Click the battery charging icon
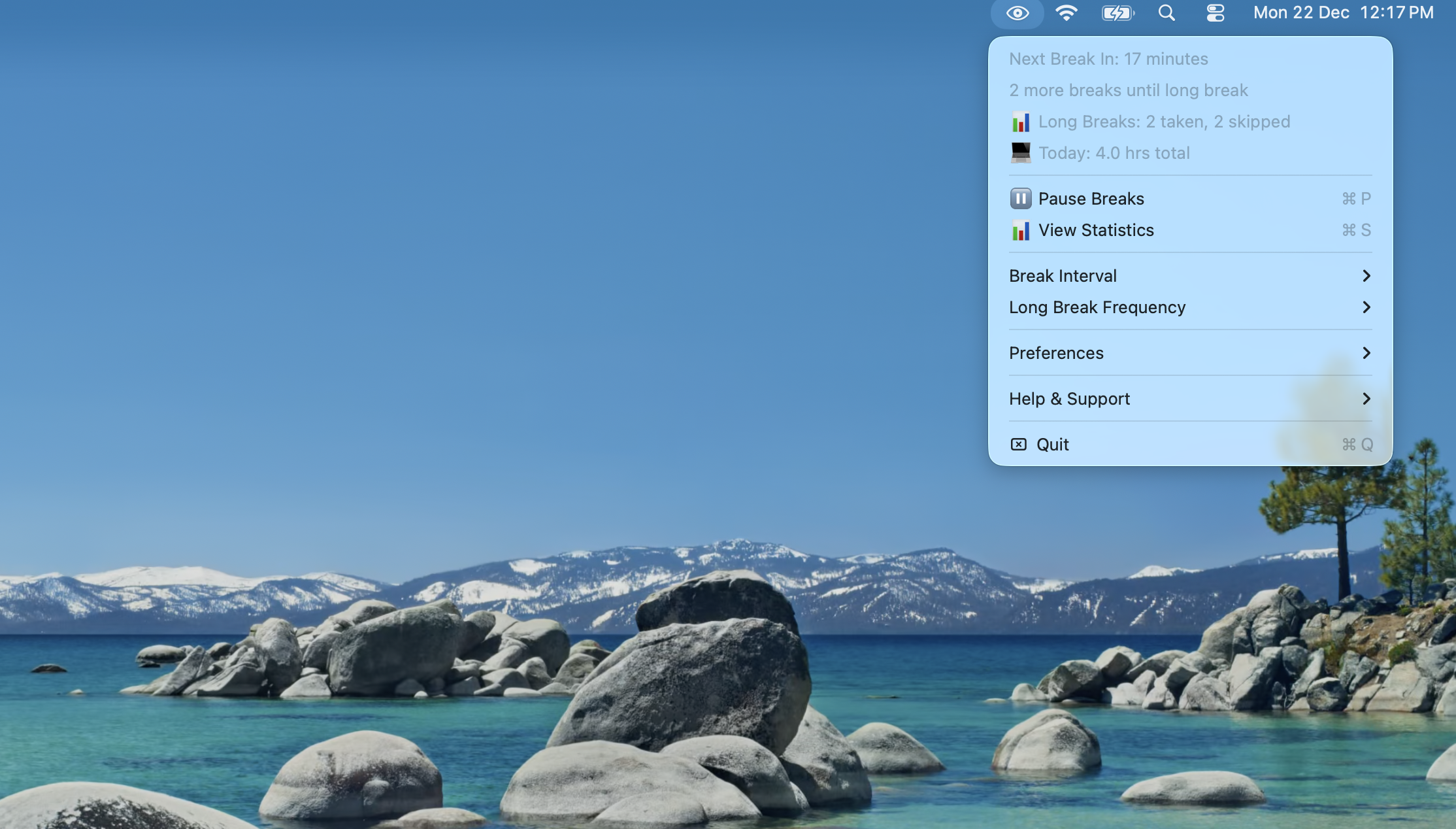The height and width of the screenshot is (829, 1456). (1117, 12)
